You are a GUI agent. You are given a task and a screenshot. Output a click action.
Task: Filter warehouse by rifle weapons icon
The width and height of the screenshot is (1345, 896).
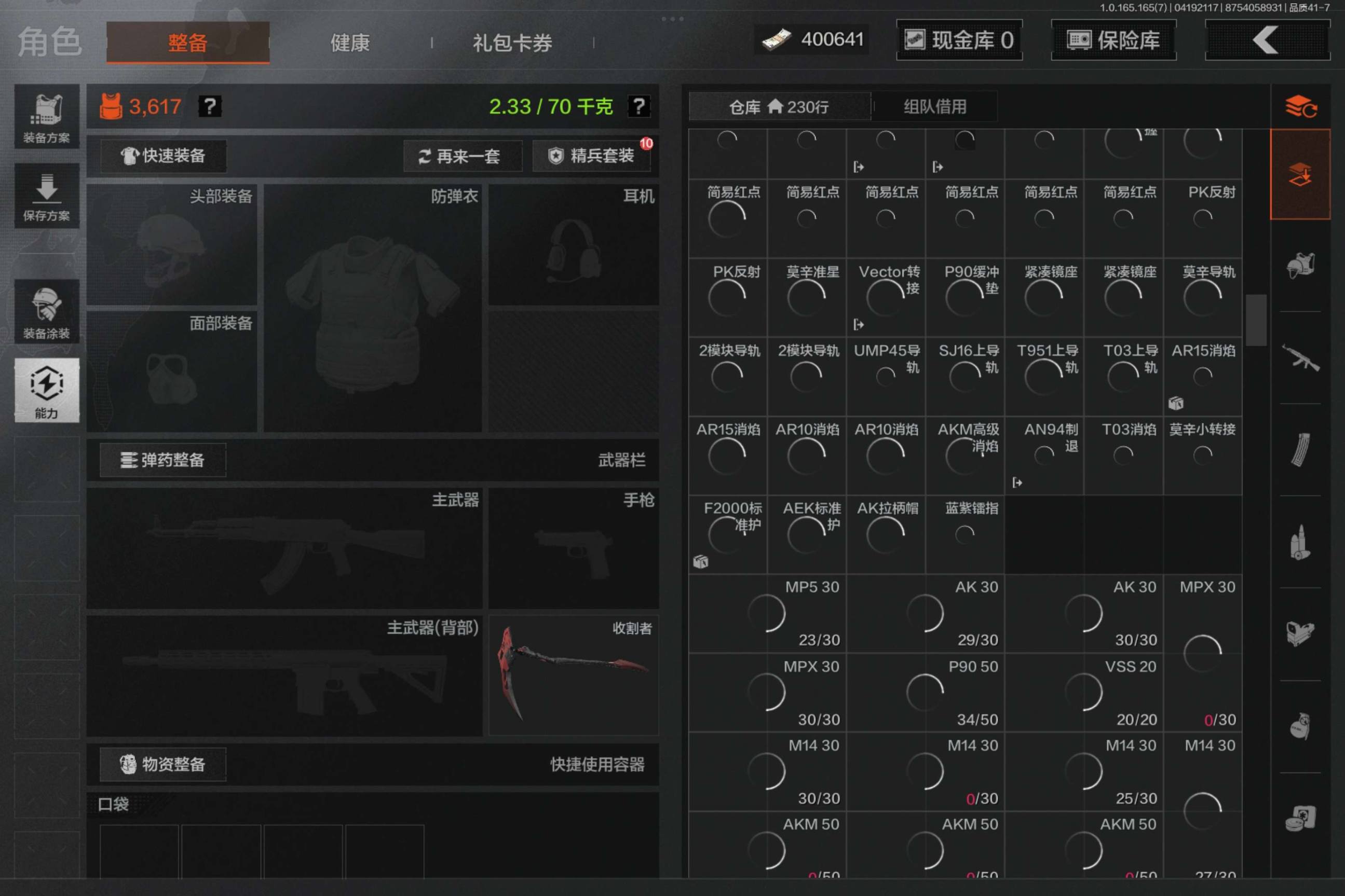(x=1300, y=359)
